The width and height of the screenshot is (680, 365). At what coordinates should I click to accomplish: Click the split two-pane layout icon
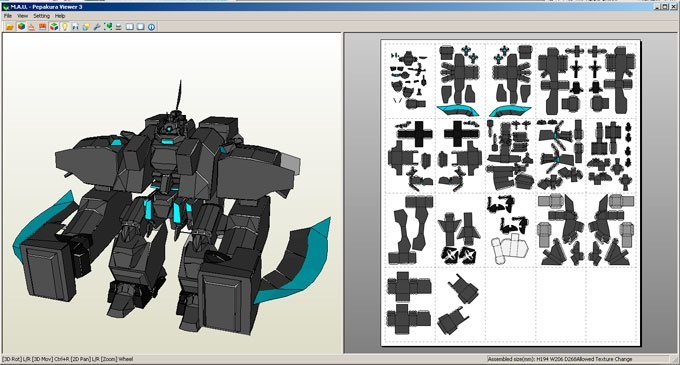tap(130, 27)
